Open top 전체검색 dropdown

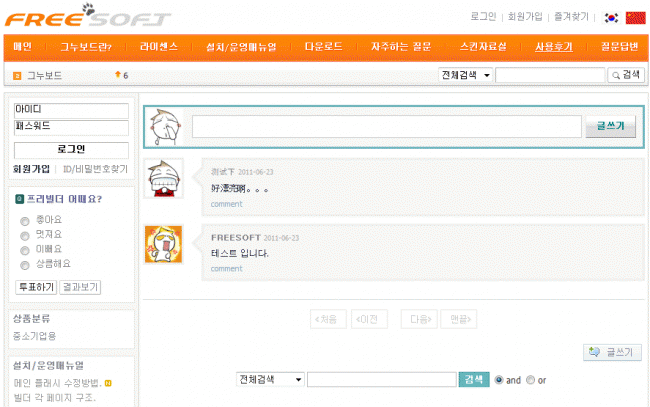point(466,75)
